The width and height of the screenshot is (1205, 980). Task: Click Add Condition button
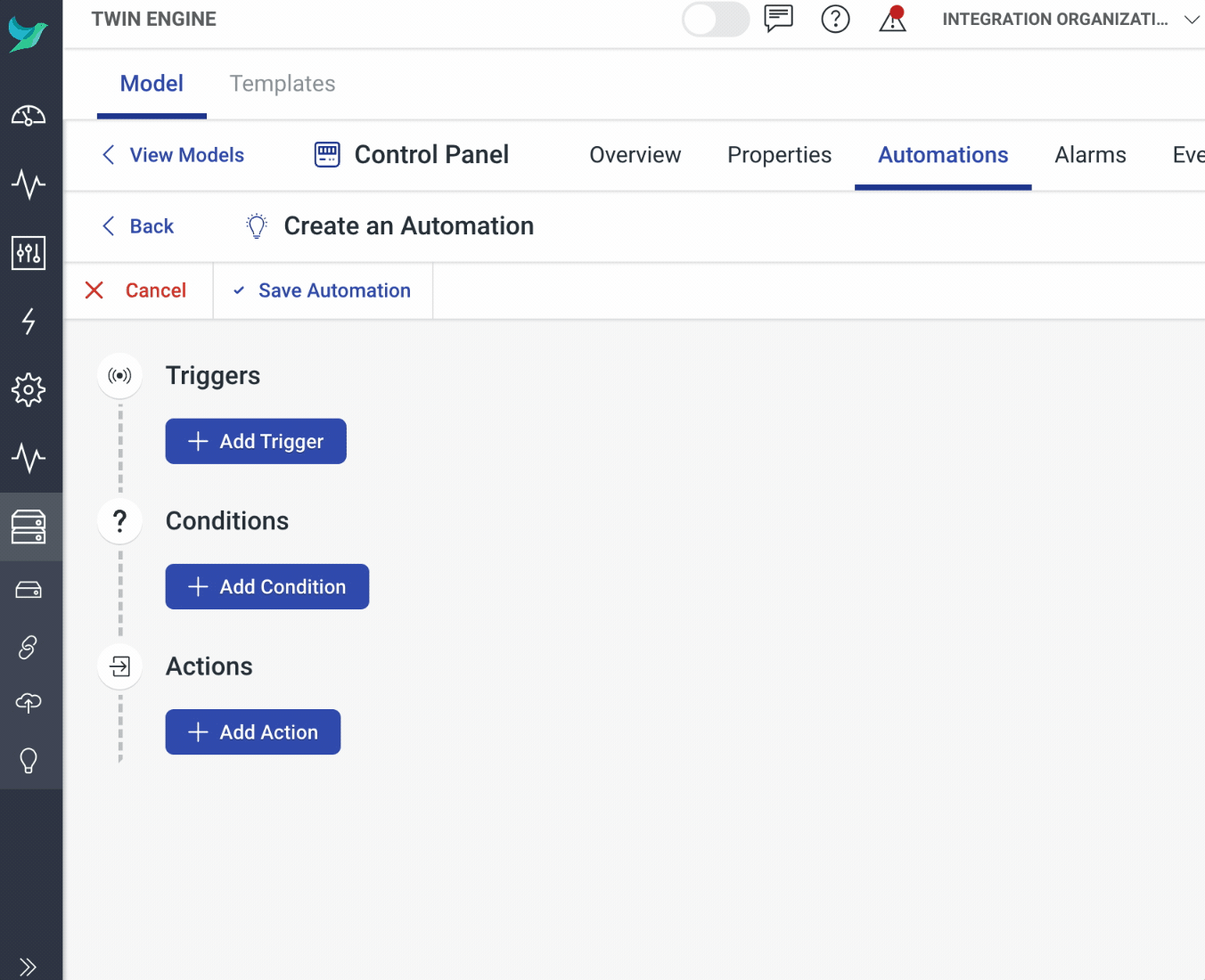(x=267, y=586)
